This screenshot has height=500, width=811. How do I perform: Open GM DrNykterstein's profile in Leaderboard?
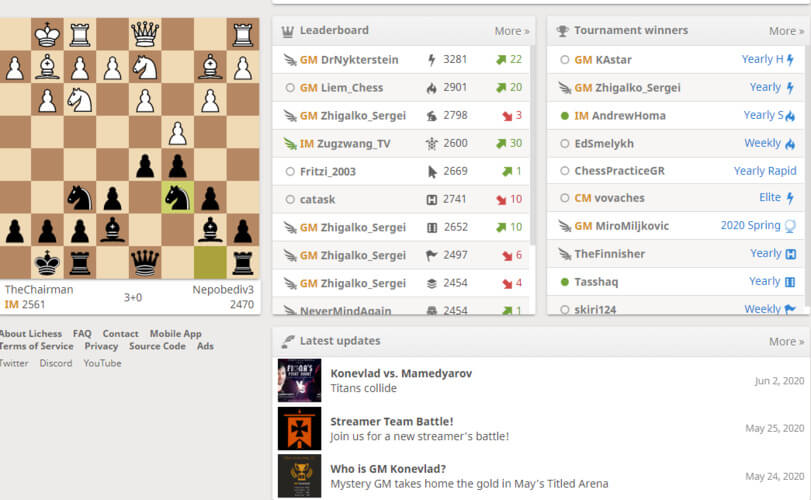coord(349,59)
